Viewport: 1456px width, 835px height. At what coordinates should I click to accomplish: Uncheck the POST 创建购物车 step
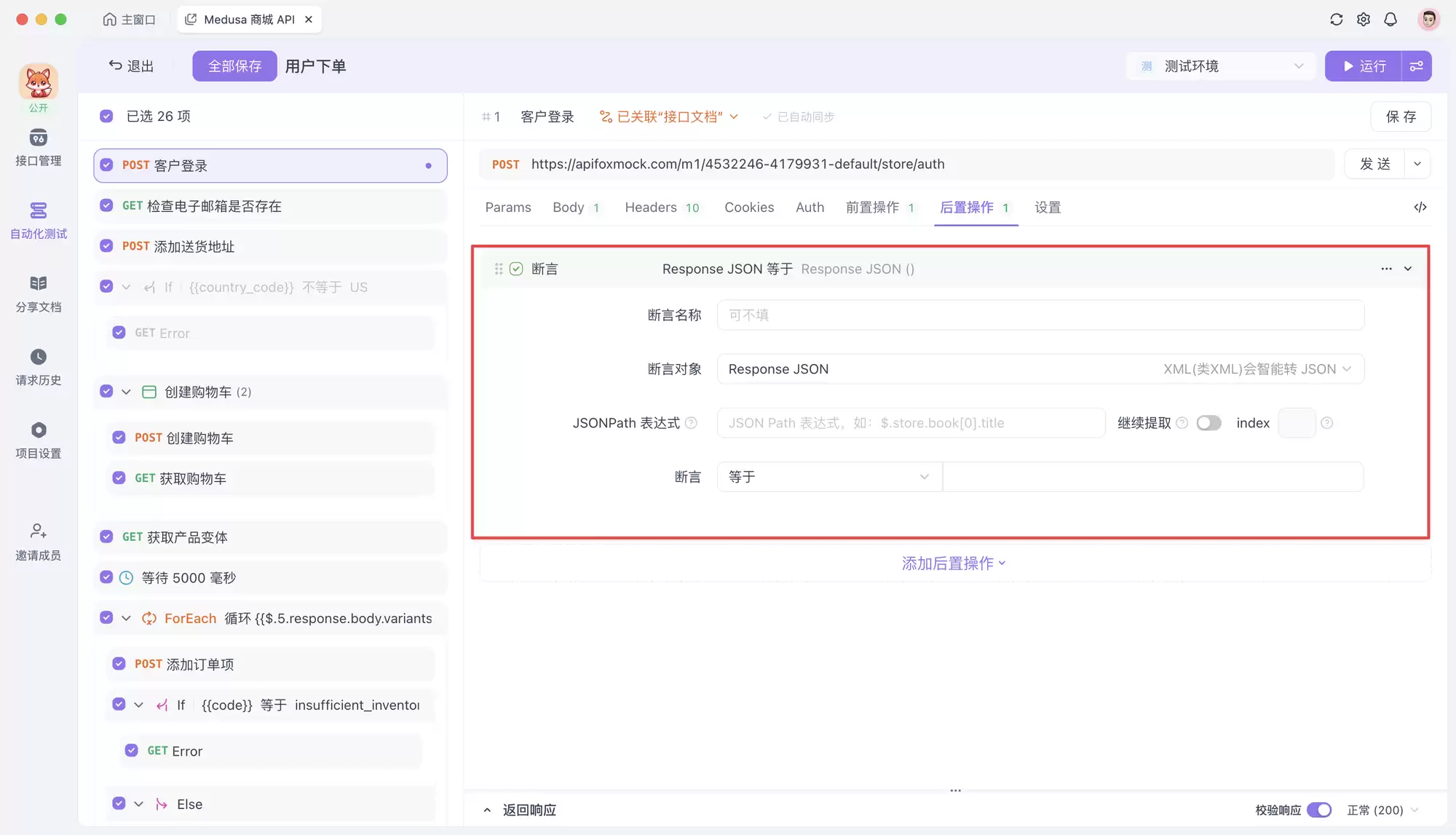tap(119, 438)
